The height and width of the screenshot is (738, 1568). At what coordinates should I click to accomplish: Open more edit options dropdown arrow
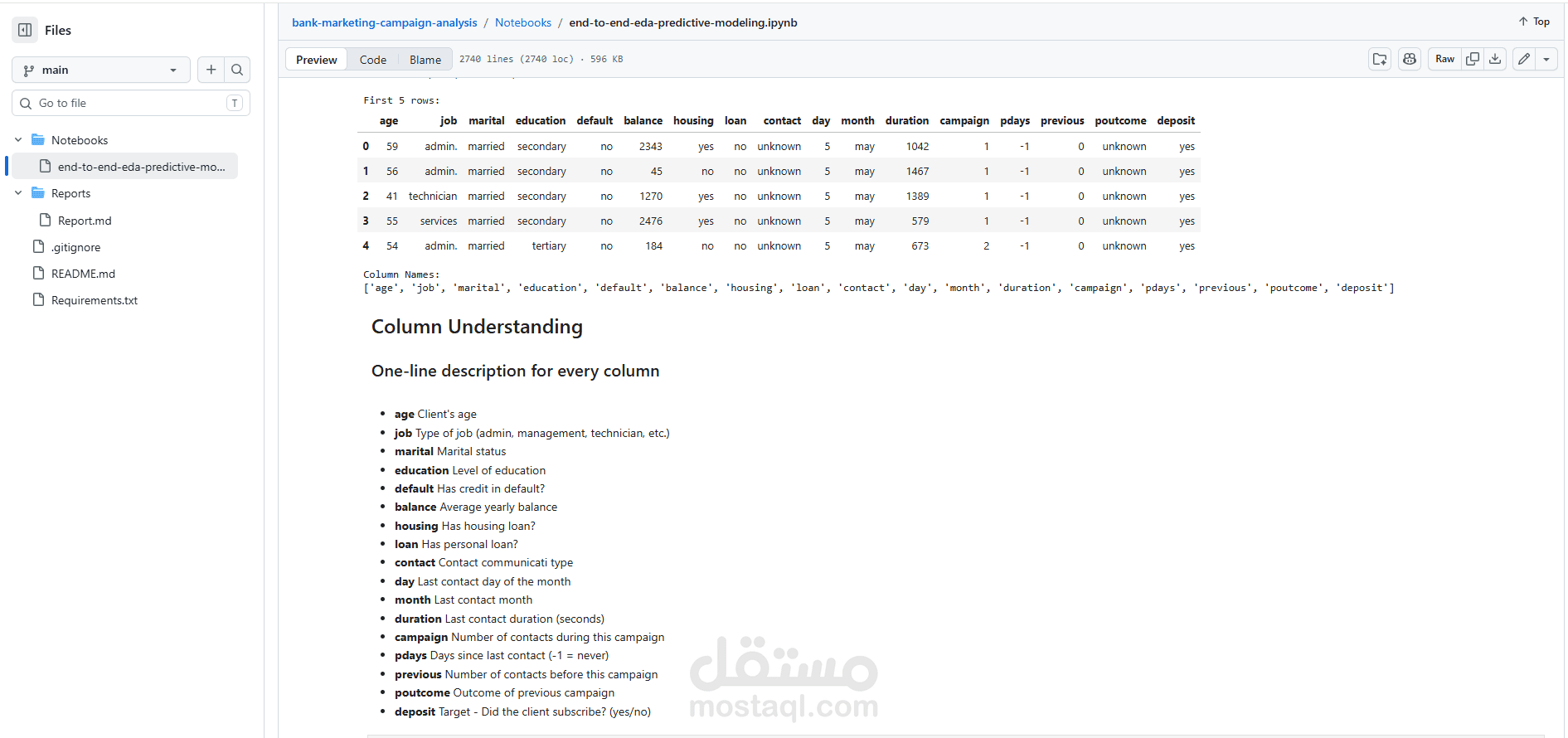[x=1546, y=59]
